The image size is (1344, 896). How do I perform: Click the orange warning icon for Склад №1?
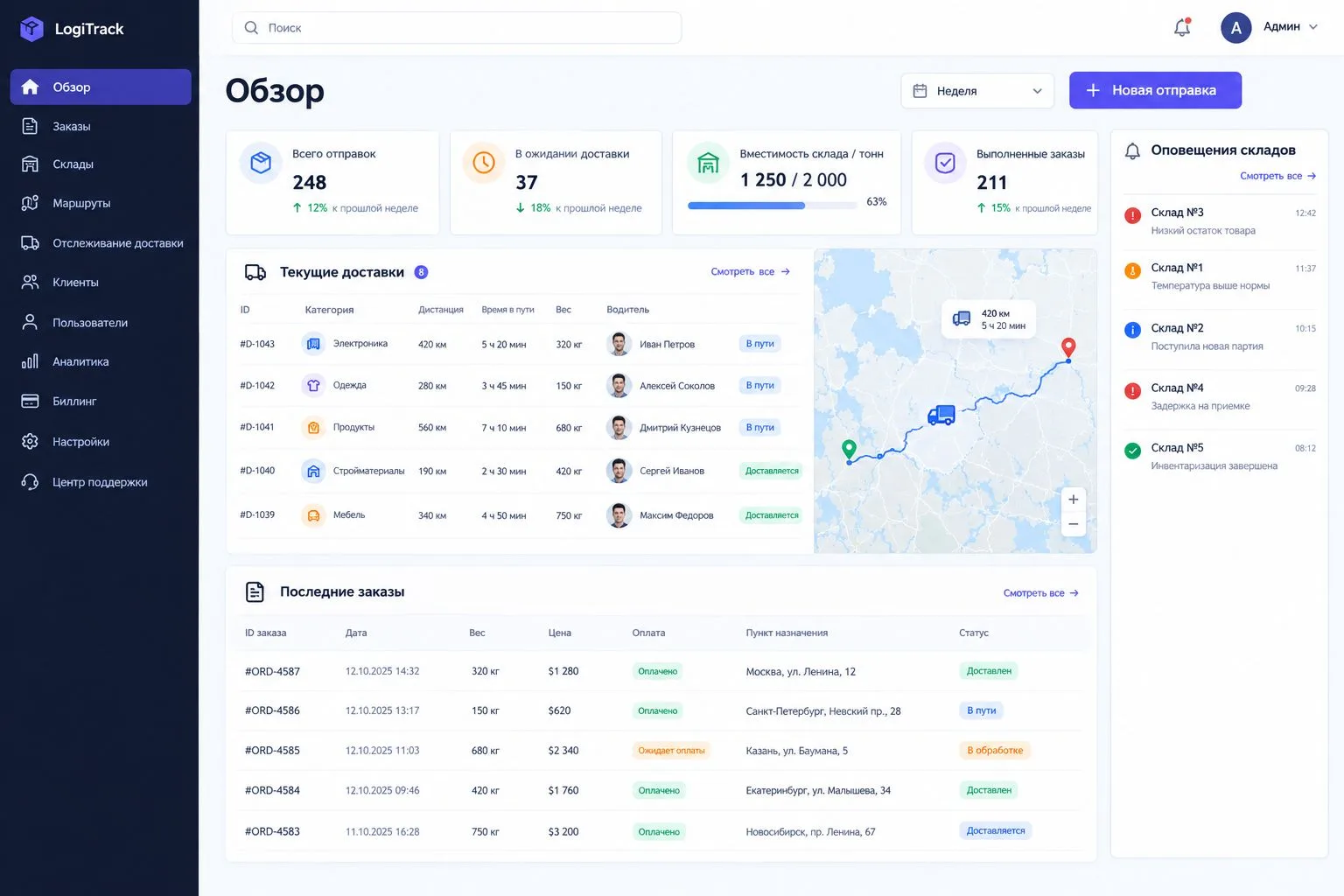(1132, 270)
